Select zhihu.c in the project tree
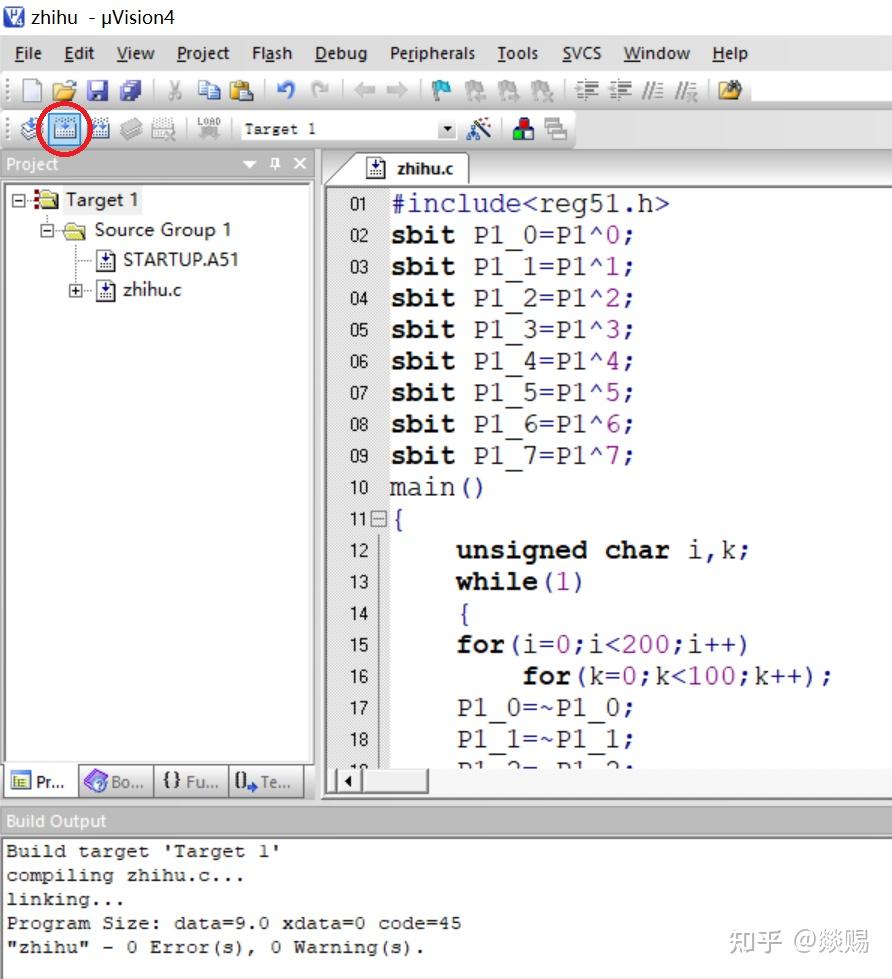Viewport: 892px width, 979px height. click(152, 290)
